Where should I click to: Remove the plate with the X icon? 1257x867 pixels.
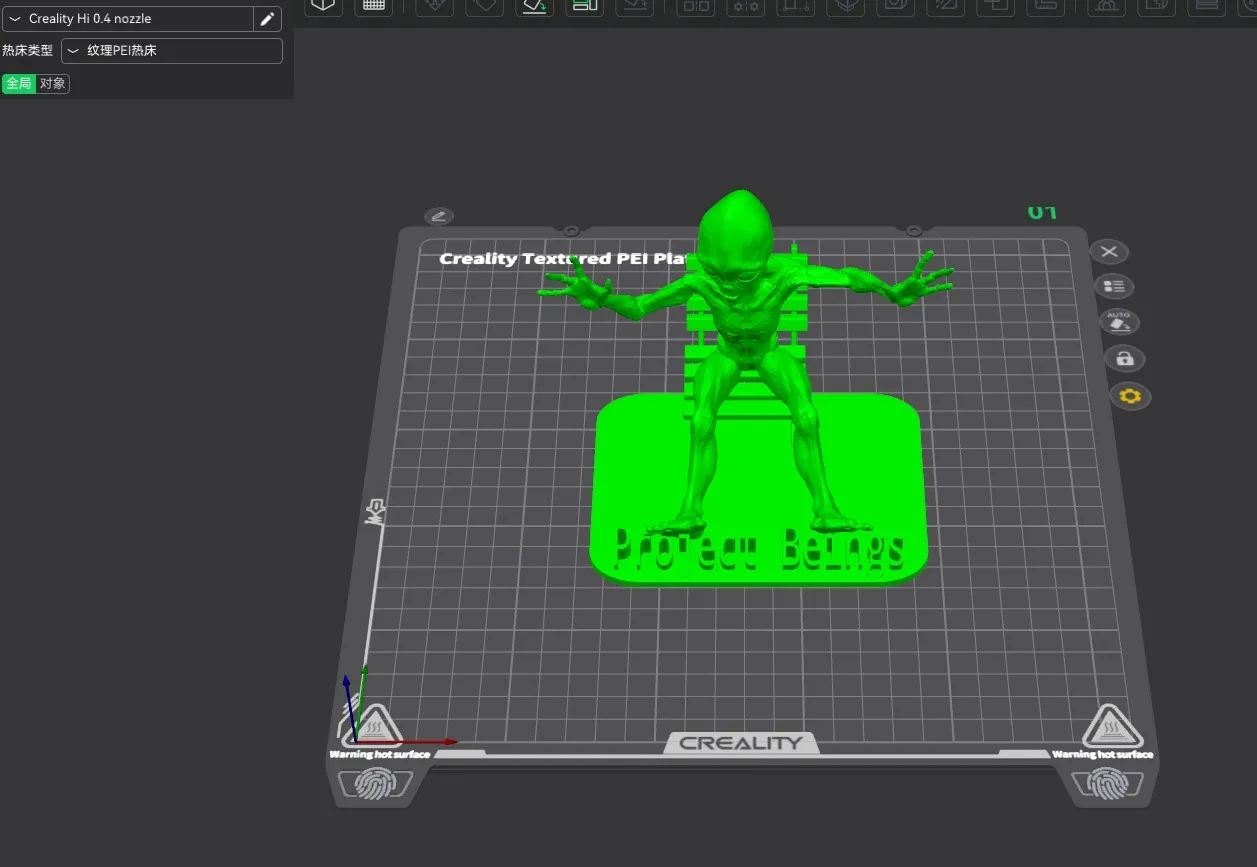pos(1109,251)
